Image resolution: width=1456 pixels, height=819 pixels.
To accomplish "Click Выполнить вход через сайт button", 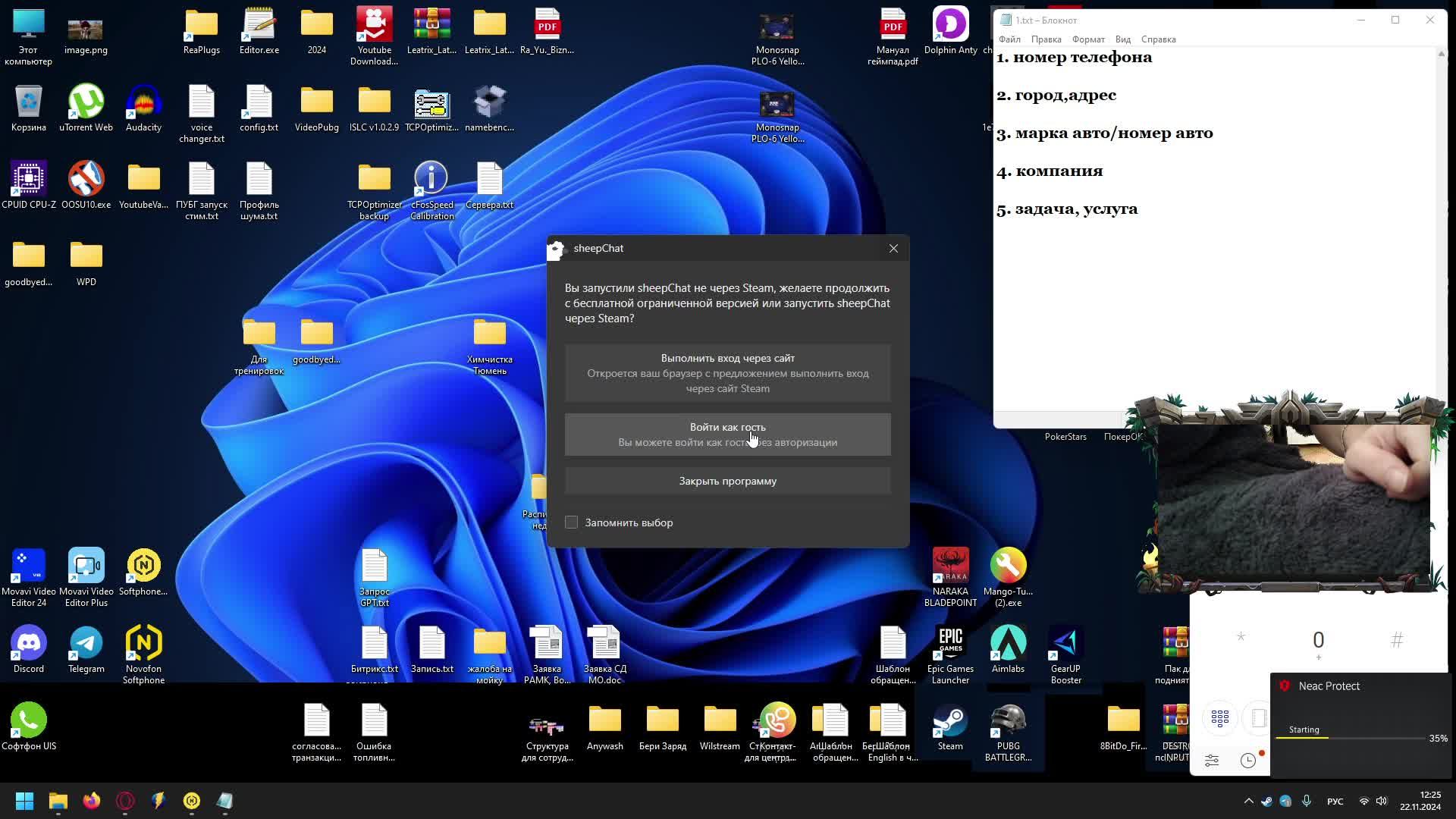I will 727,372.
